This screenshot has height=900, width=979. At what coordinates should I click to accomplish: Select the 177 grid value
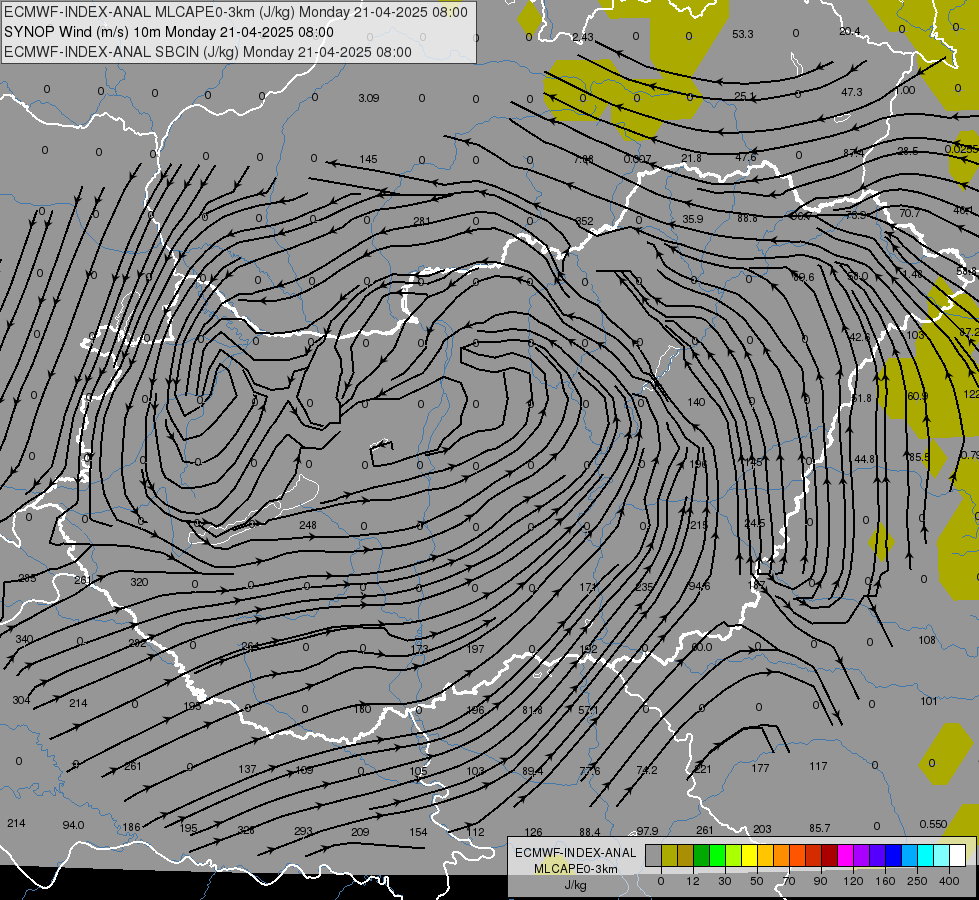[x=760, y=768]
